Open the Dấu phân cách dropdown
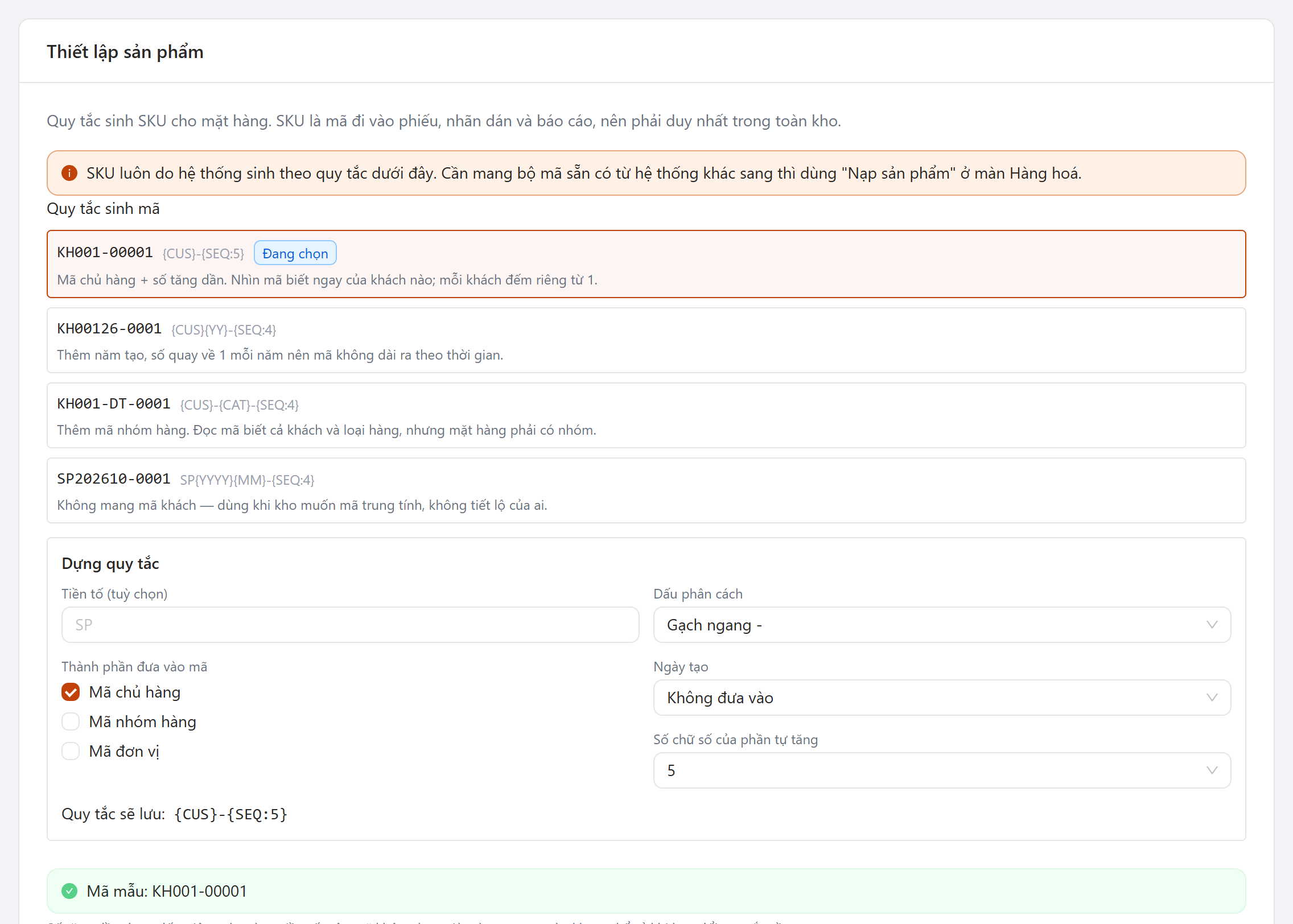The width and height of the screenshot is (1293, 924). (942, 625)
